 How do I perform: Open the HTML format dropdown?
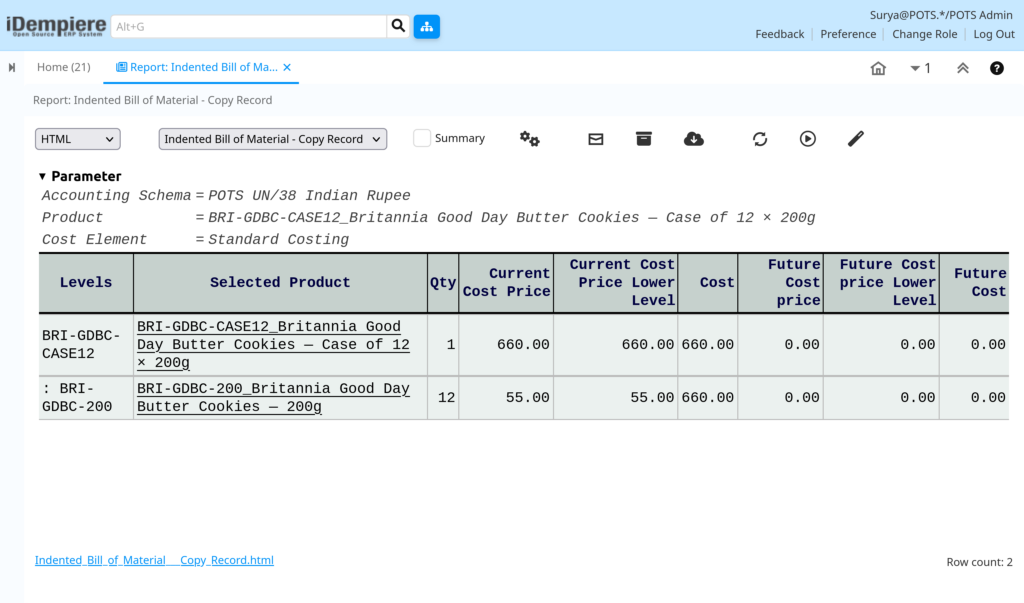(78, 139)
